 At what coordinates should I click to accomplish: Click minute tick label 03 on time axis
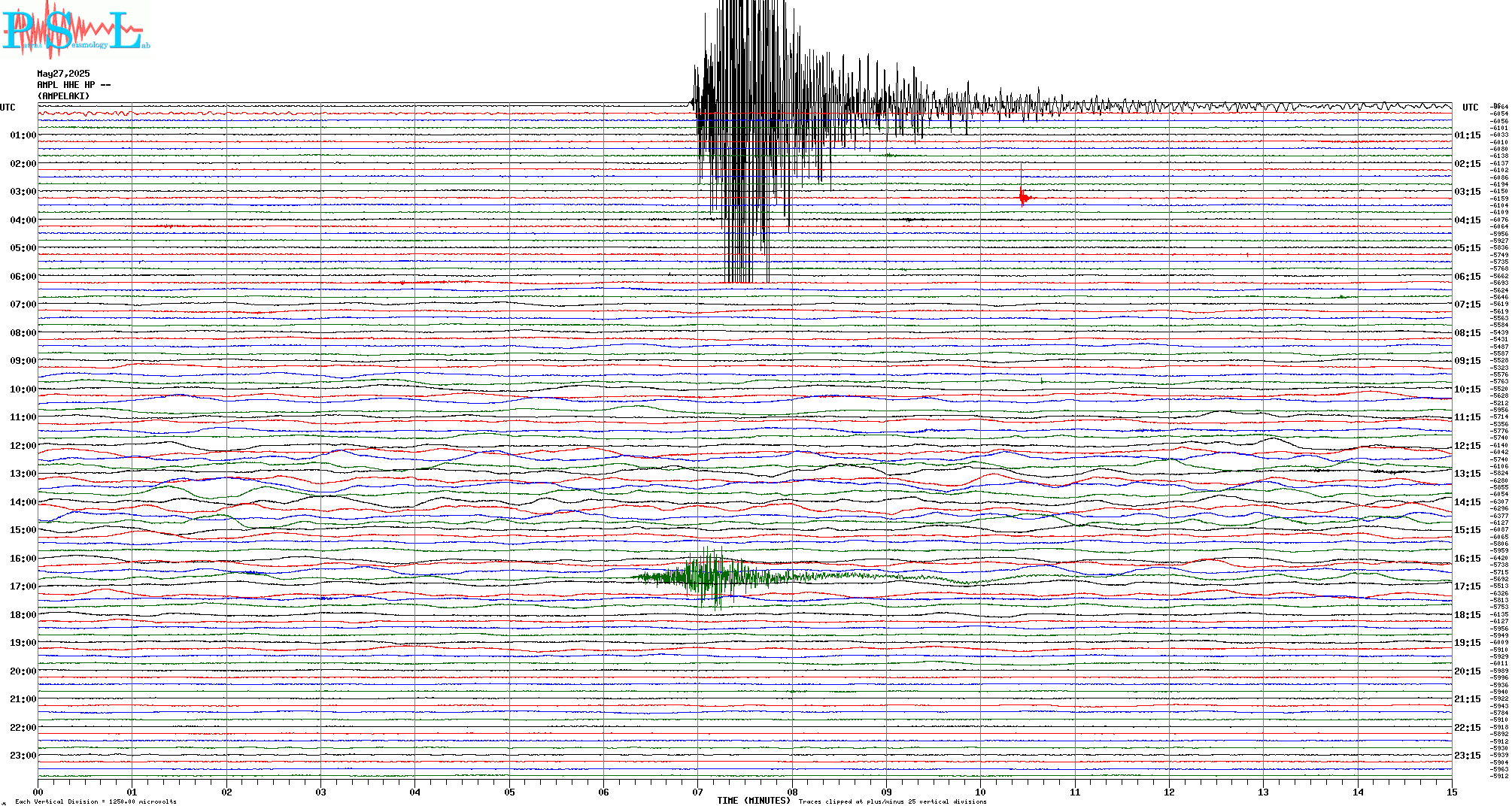(x=321, y=792)
